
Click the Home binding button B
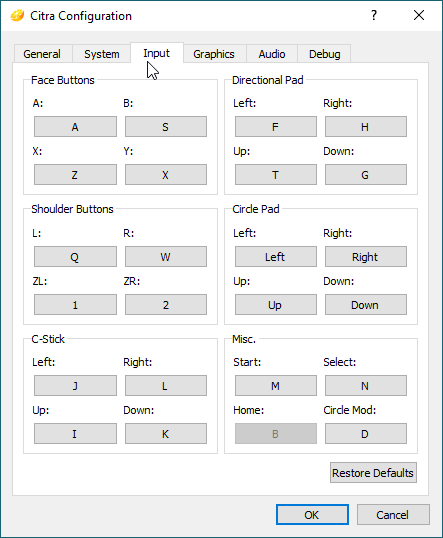[x=276, y=433]
